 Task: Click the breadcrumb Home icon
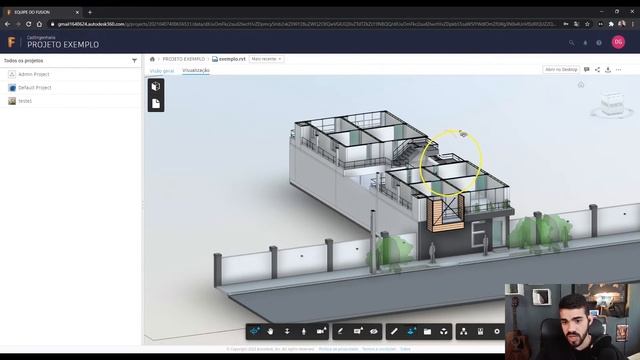[152, 59]
